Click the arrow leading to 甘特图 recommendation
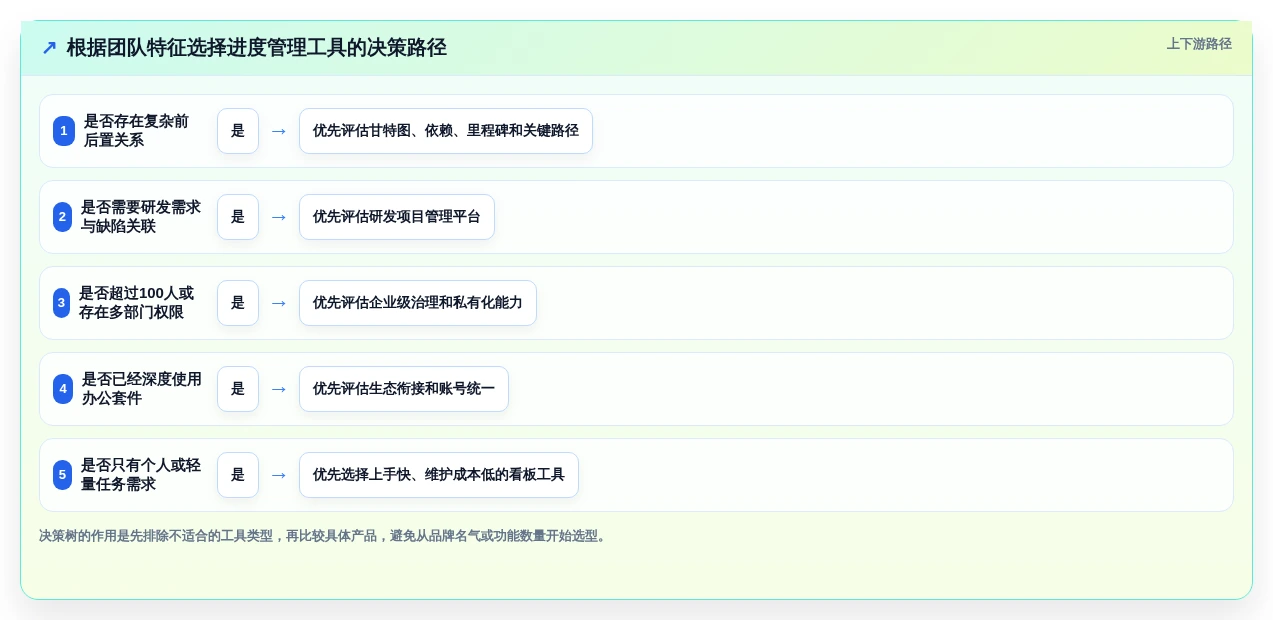 279,131
